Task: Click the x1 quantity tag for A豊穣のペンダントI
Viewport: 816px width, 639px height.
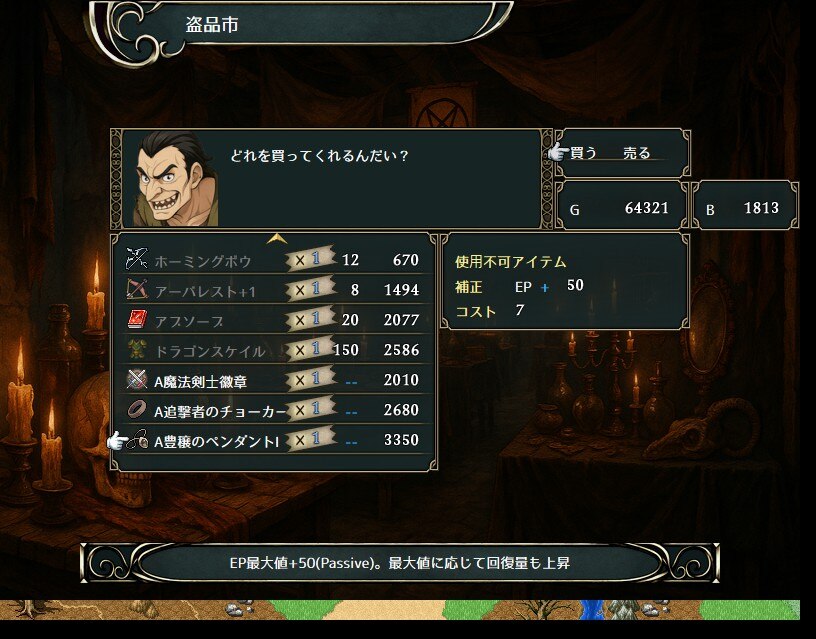Action: pyautogui.click(x=311, y=440)
